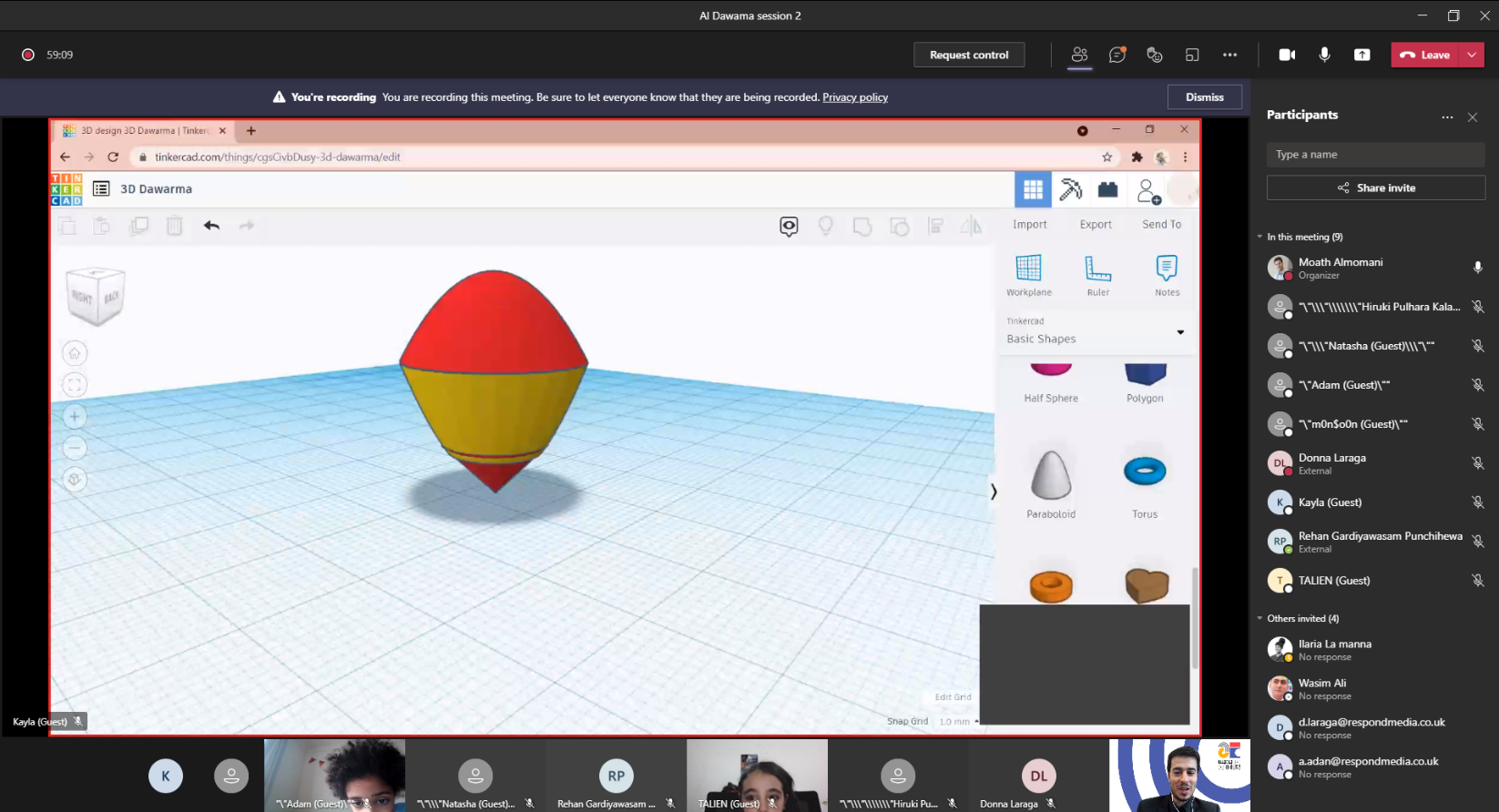Click muted mic icon beside Kayla (Guest)
This screenshot has height=812, width=1499.
click(1478, 502)
